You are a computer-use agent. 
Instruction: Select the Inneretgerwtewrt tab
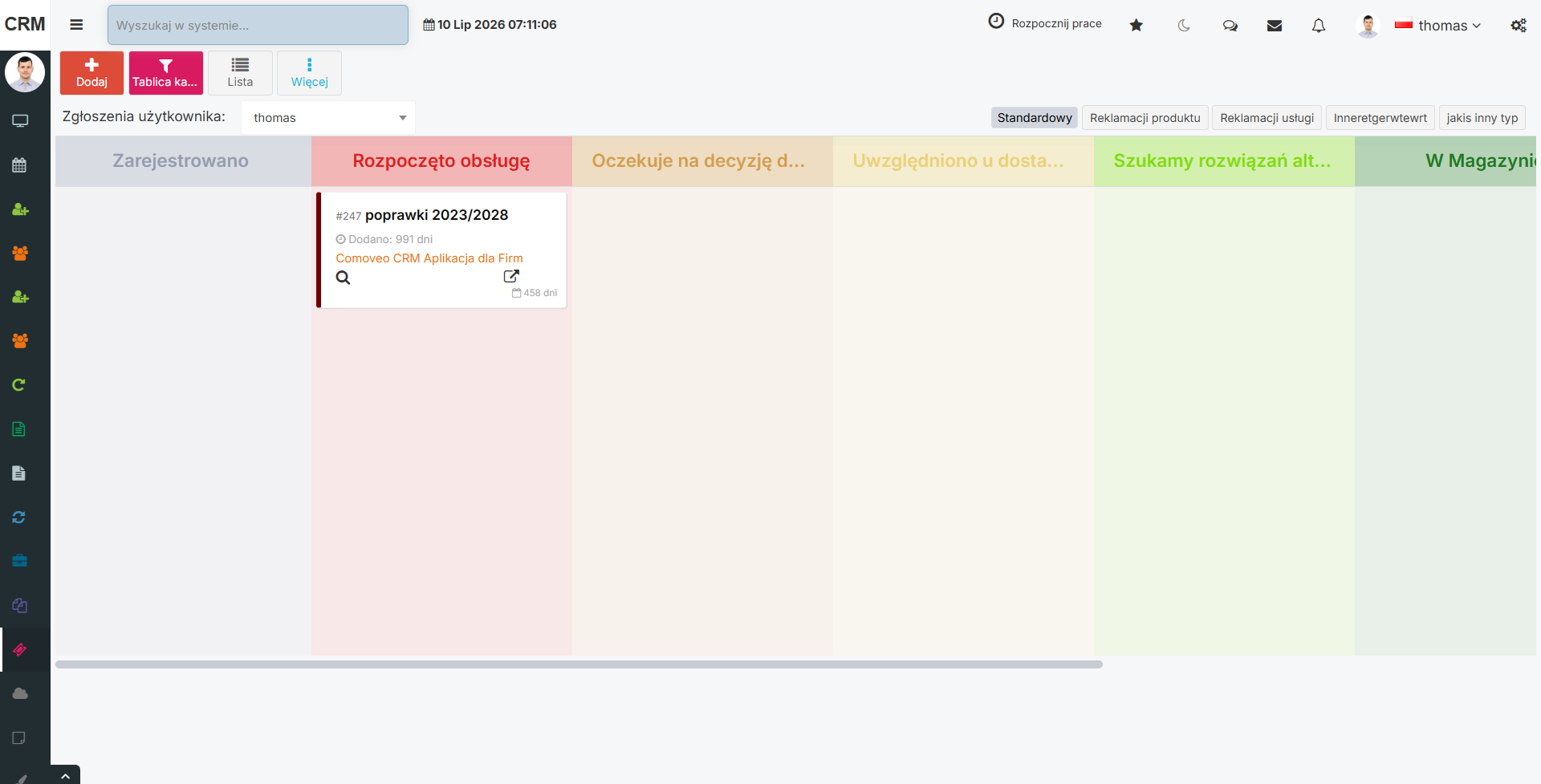[x=1380, y=118]
